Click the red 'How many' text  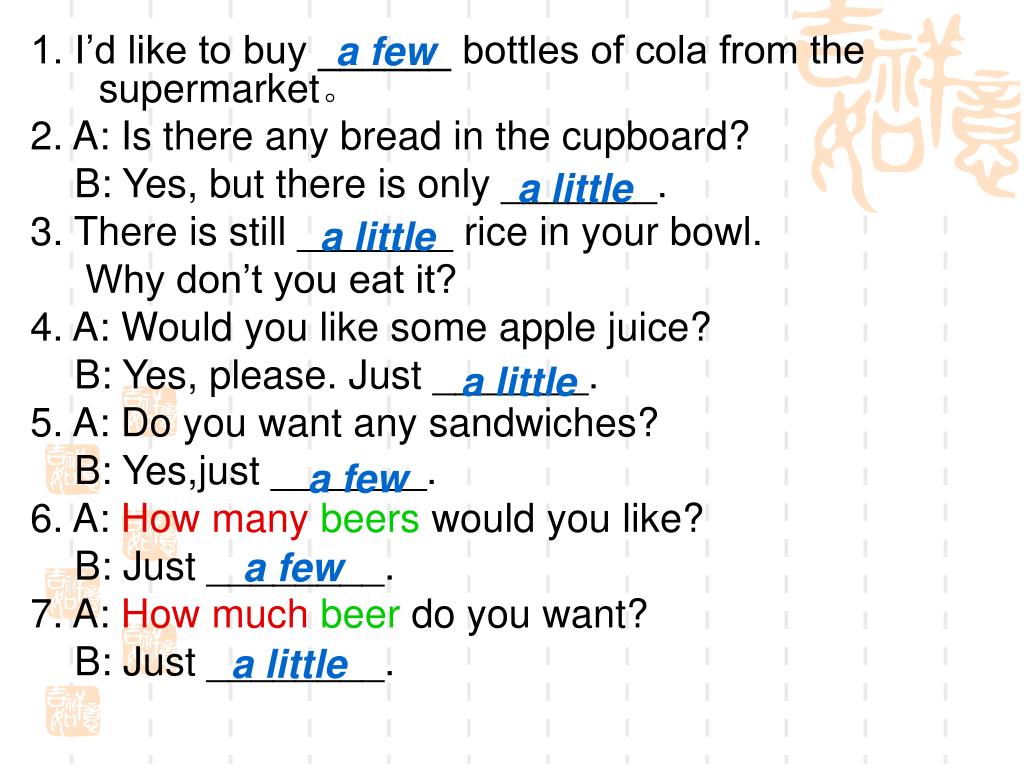215,520
